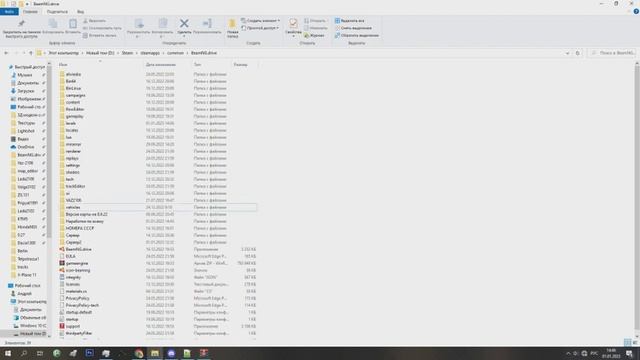
Task: Open the notification center icon
Action: tap(629, 353)
